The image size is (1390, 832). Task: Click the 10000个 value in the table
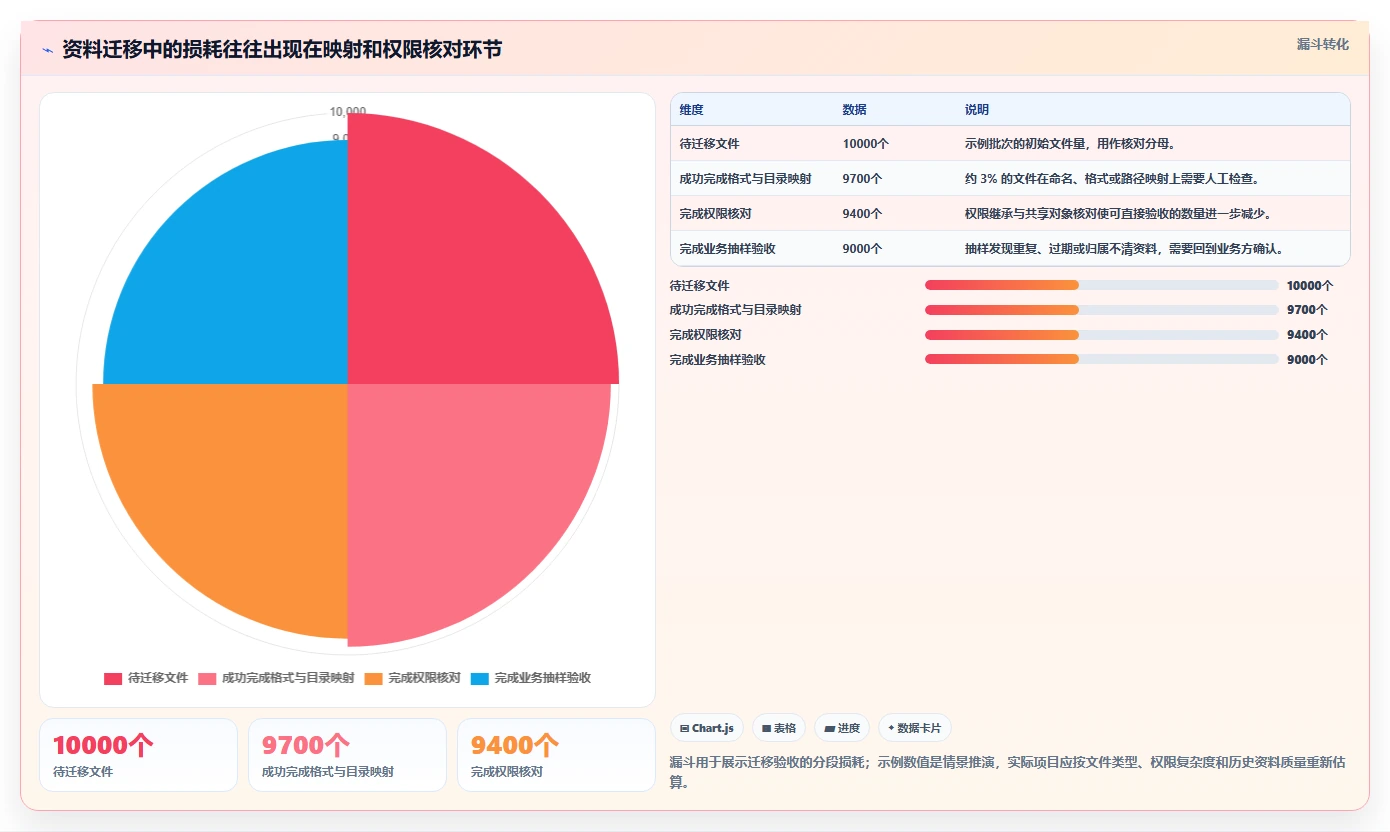[x=865, y=143]
